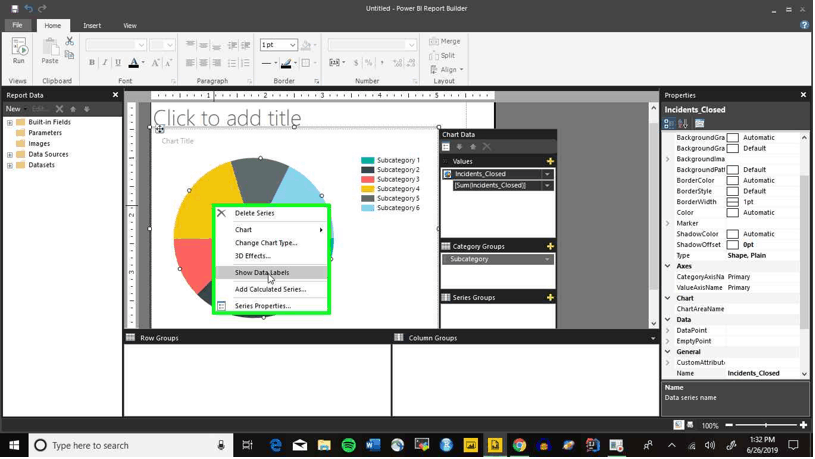Click the ShadowColor Automatic swatch
Viewport: 815px width, 459px height.
click(732, 234)
